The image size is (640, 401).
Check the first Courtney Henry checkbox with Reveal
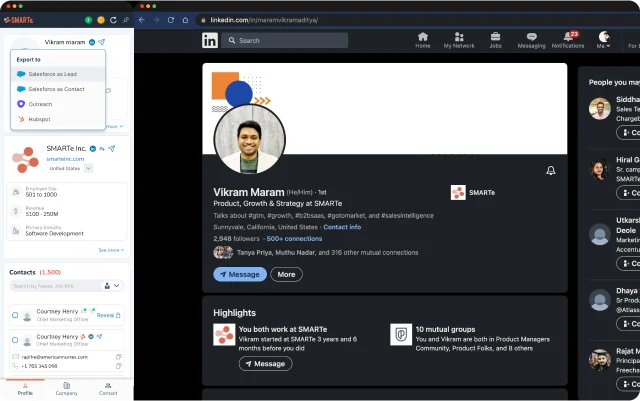tap(15, 315)
